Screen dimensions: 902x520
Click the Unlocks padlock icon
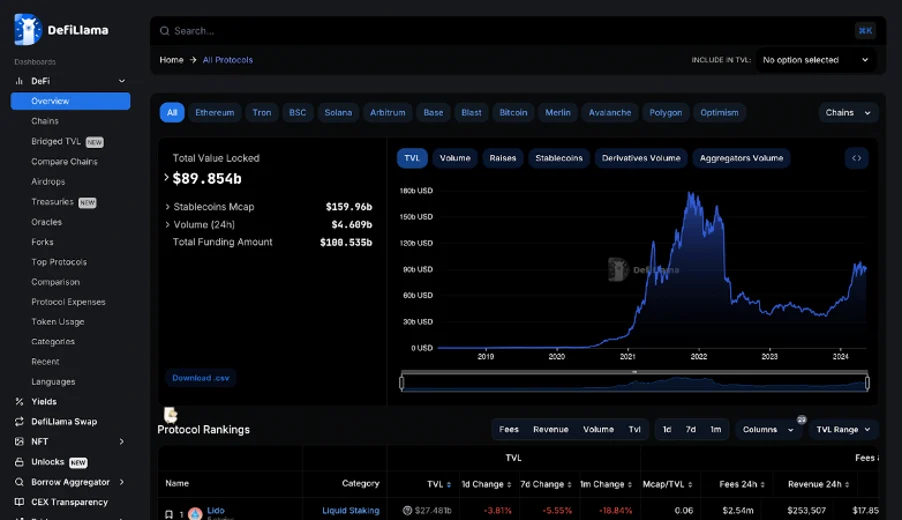(x=19, y=462)
